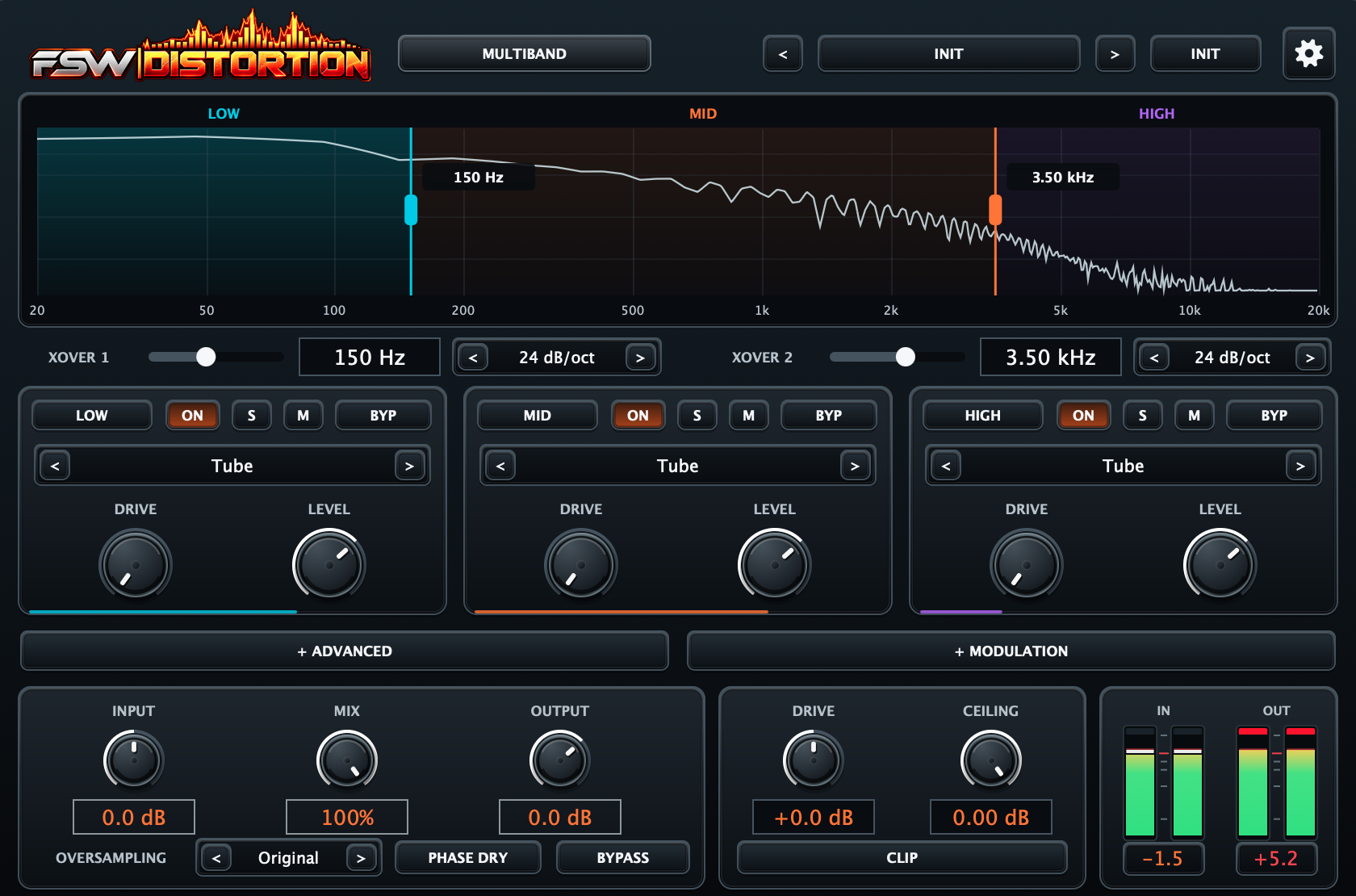This screenshot has height=896, width=1356.
Task: Go to previous preset with left arrow
Action: [783, 54]
